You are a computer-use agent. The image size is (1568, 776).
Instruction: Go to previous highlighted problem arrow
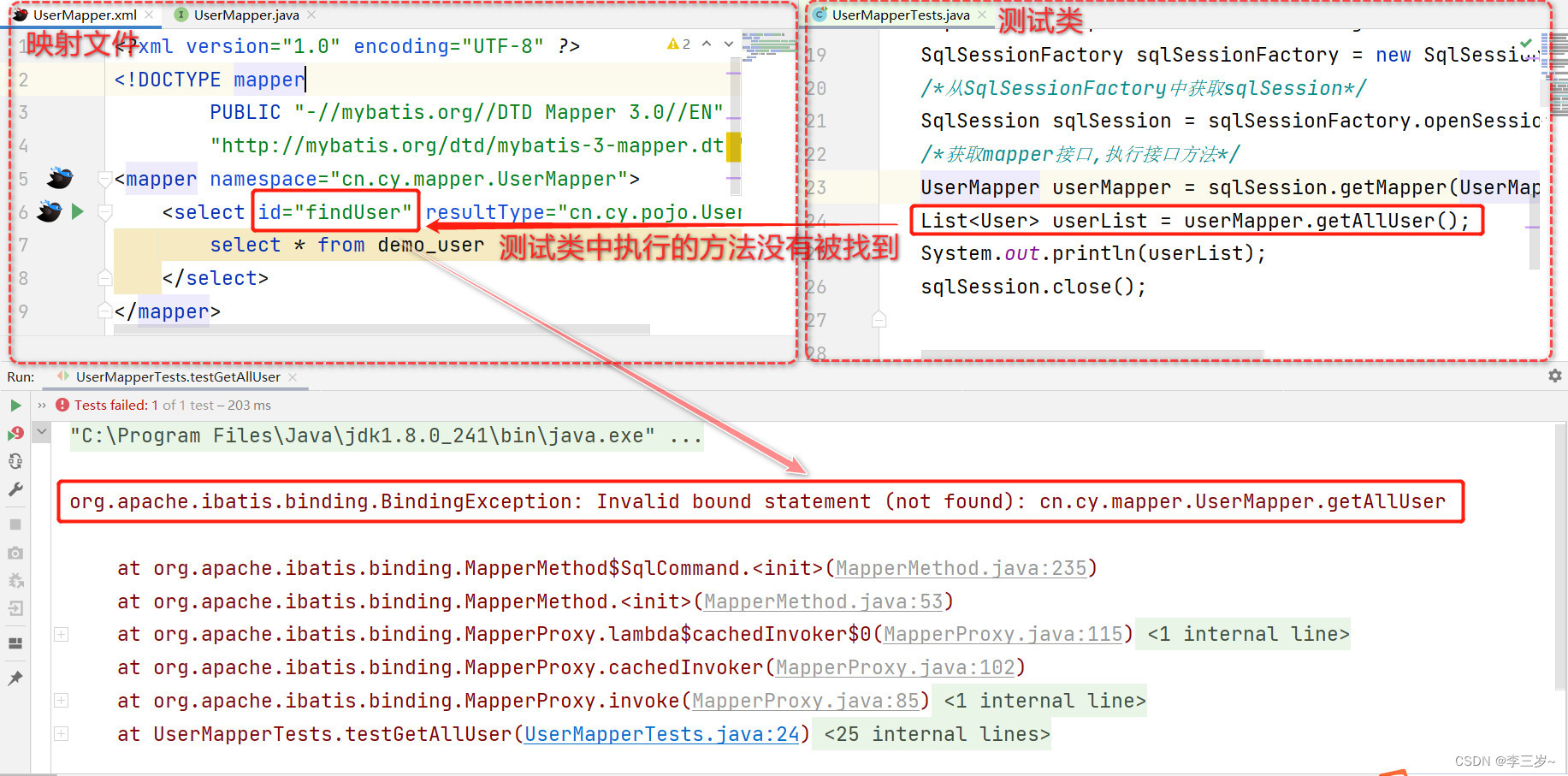tap(707, 44)
